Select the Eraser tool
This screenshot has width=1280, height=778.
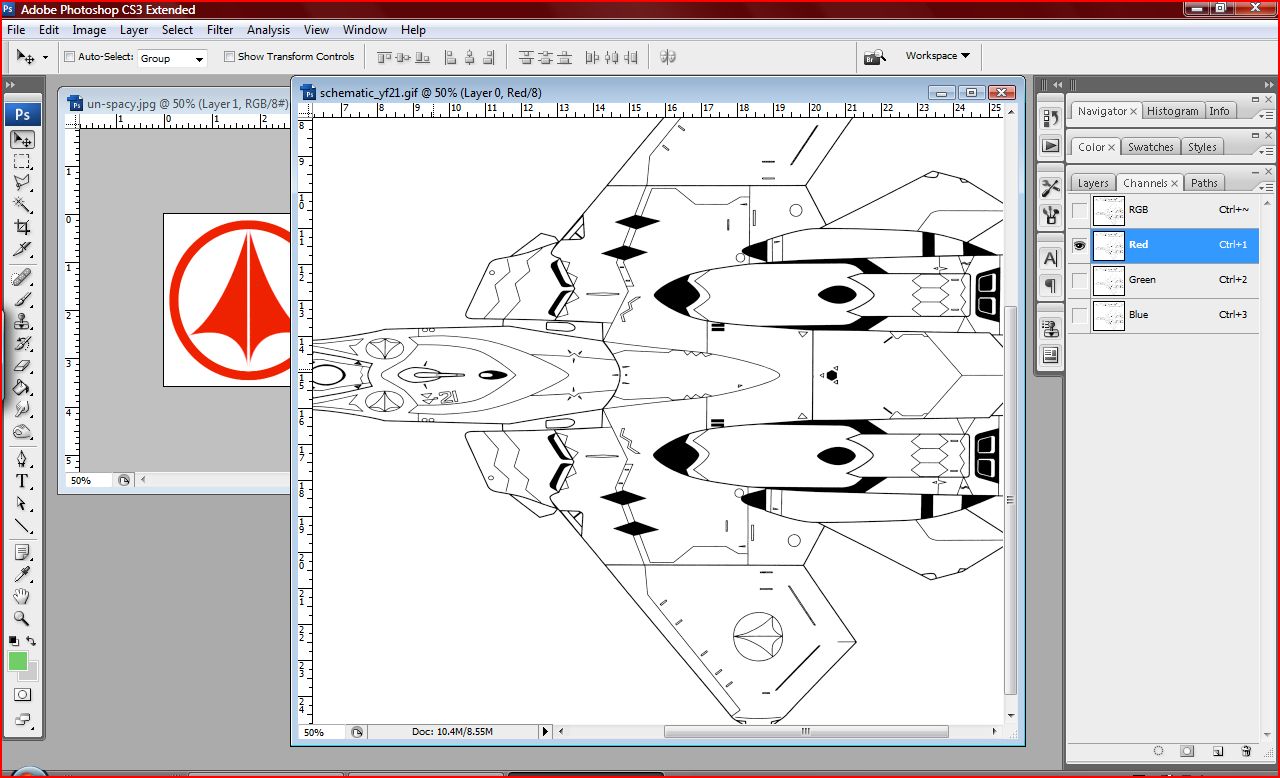[22, 365]
